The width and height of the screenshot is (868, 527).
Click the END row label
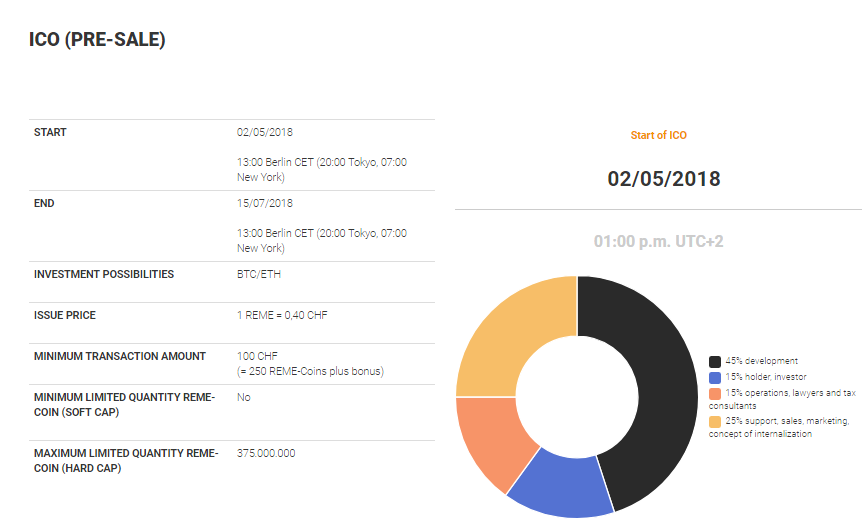point(44,203)
